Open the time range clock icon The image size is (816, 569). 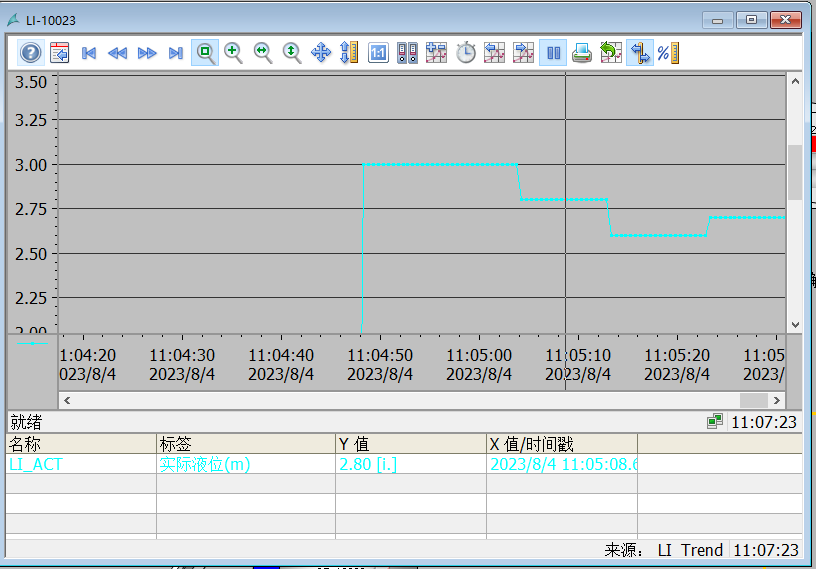(466, 53)
